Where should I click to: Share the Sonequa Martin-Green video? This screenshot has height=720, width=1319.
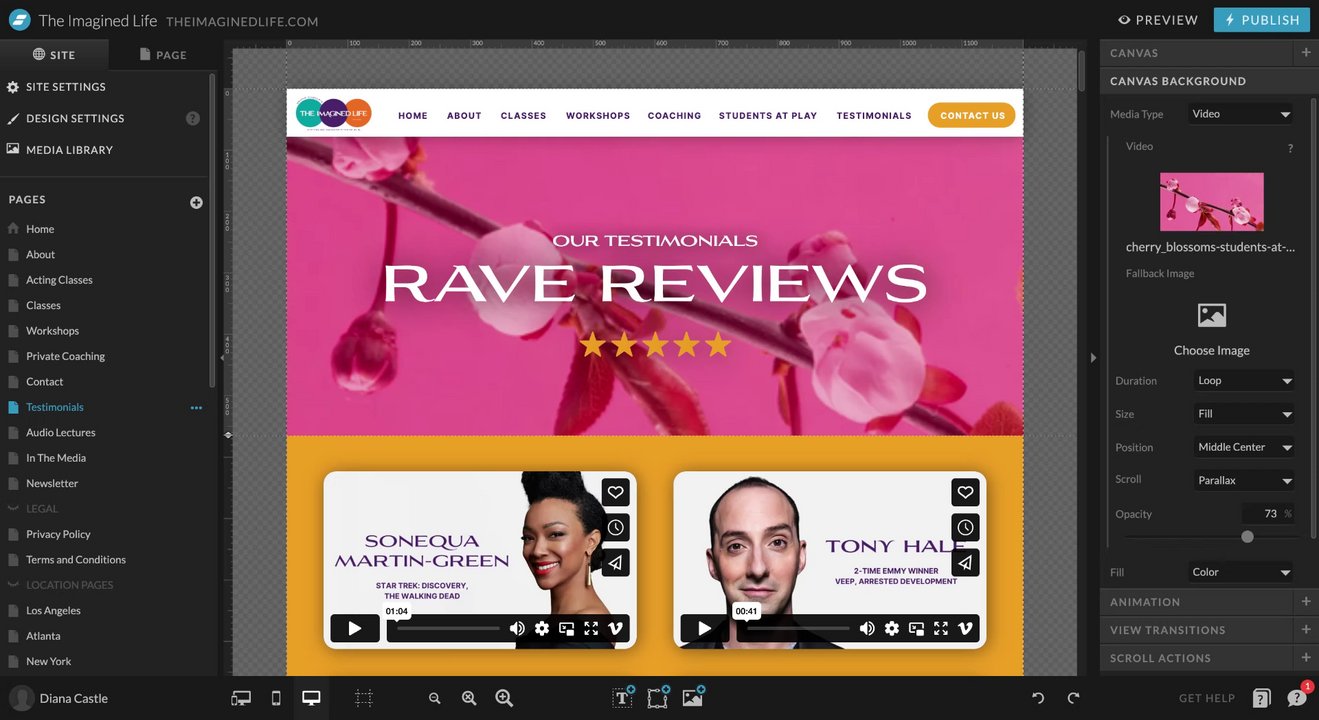[x=615, y=563]
